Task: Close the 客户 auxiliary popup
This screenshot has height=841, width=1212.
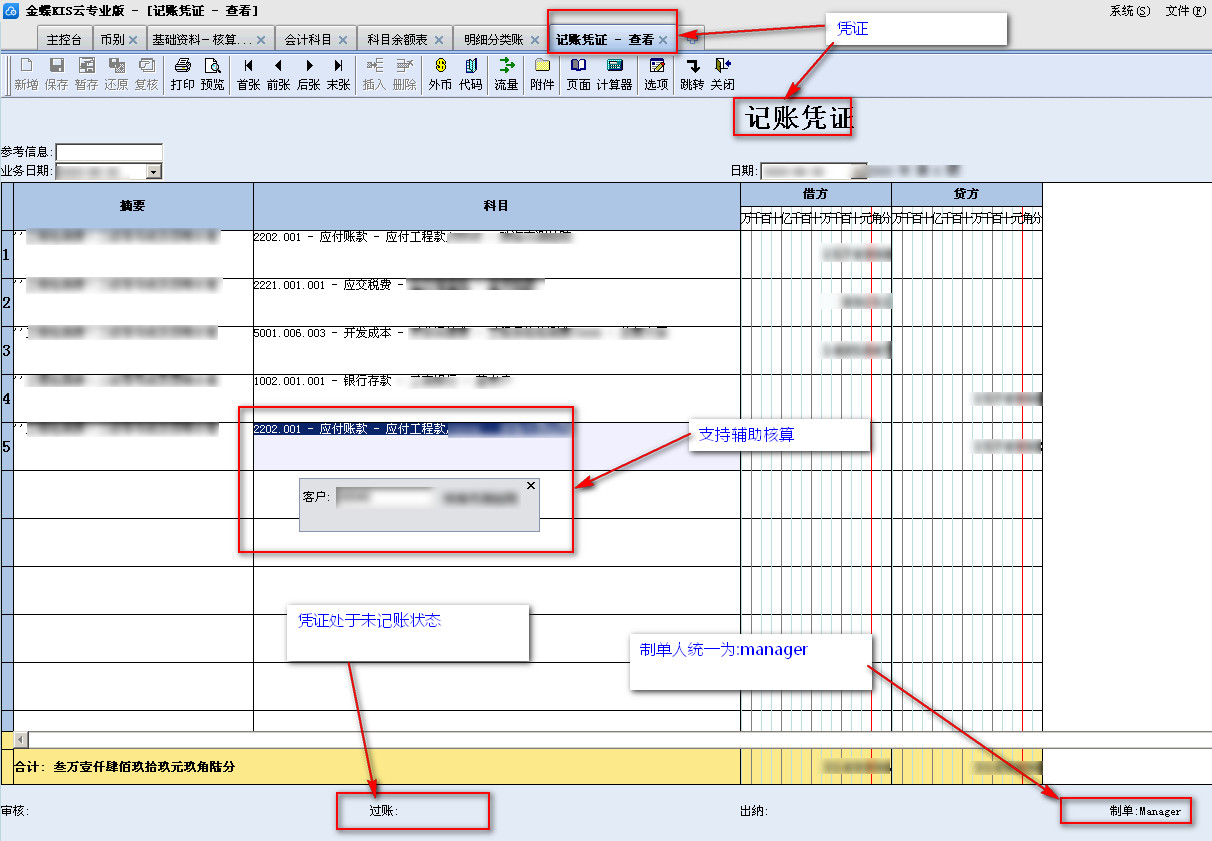Action: point(531,485)
